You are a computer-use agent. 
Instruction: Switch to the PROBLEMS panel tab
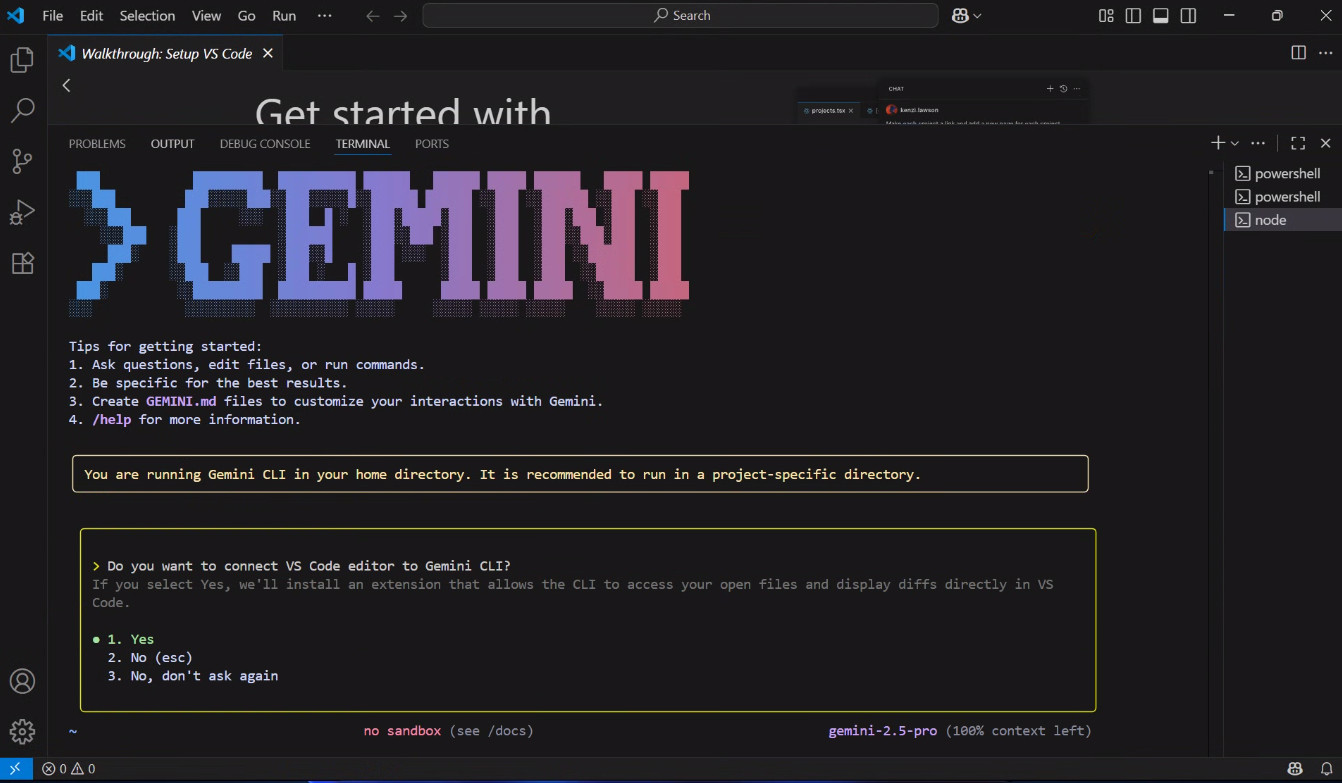[97, 144]
